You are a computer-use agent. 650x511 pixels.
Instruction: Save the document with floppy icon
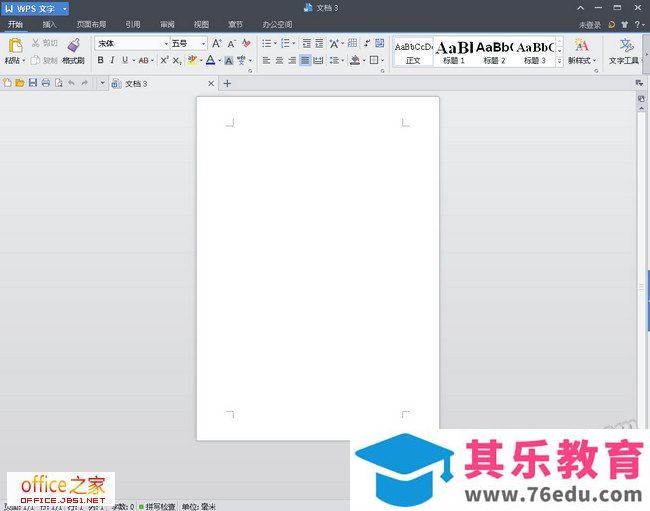[33, 83]
